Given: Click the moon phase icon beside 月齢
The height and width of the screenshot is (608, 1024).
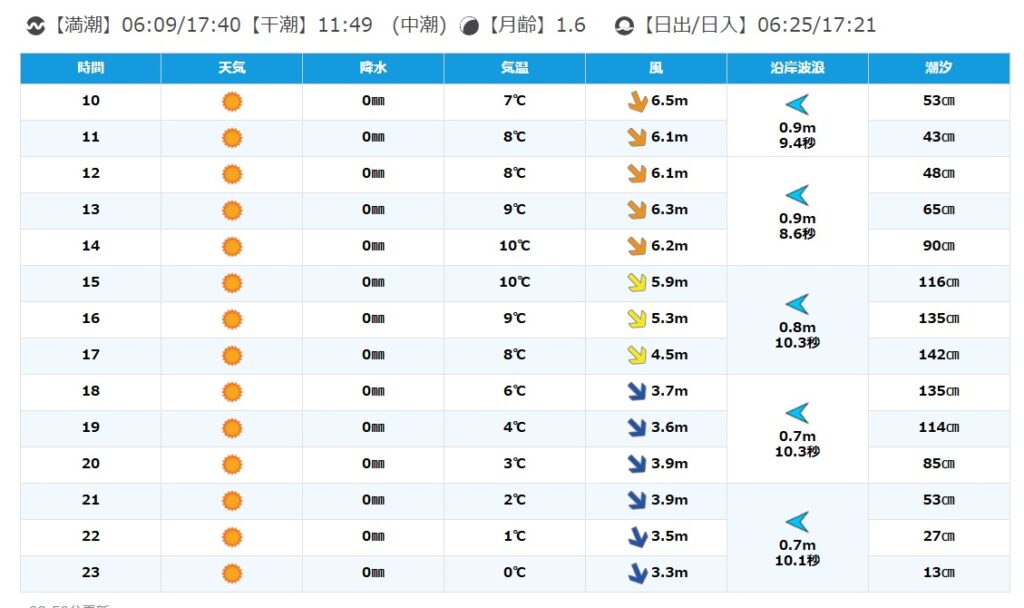Looking at the screenshot, I should coord(469,26).
